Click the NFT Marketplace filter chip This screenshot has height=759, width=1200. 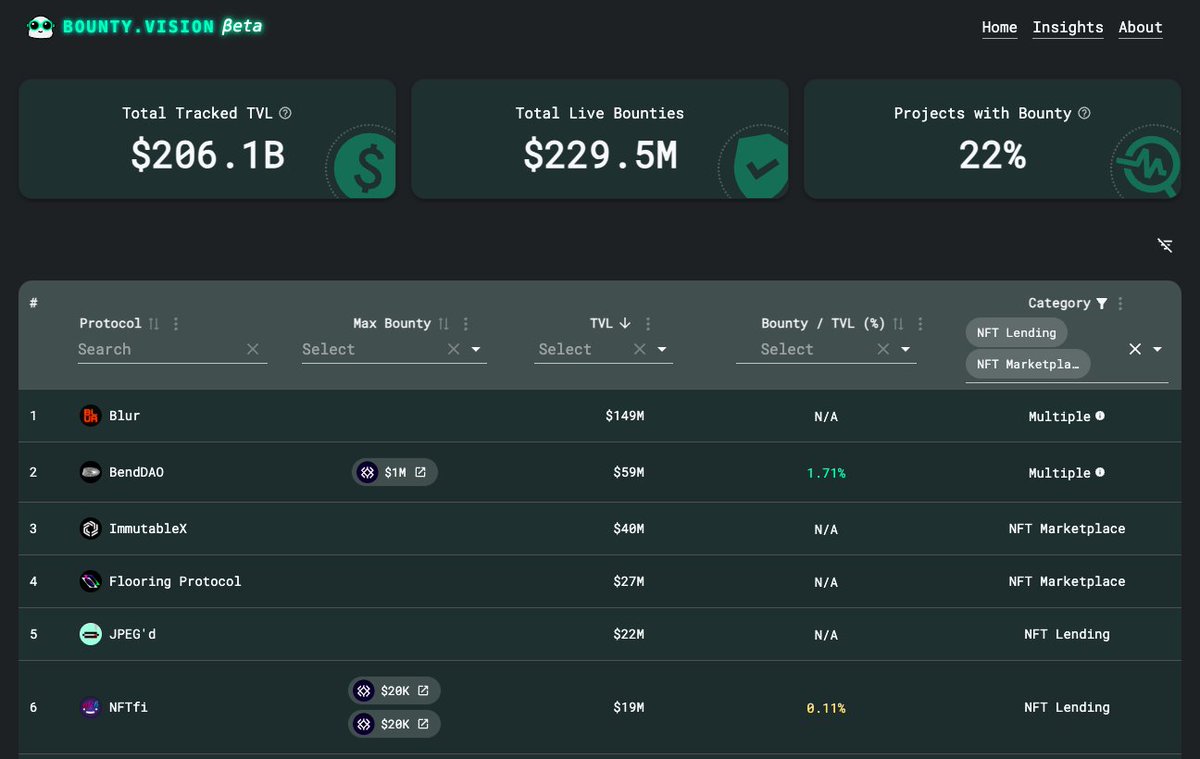click(1028, 364)
